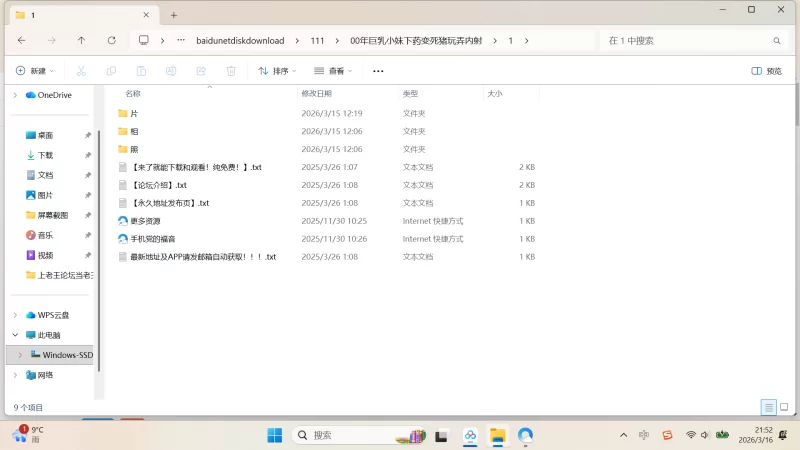Click the search box 在 1 中搜索
This screenshot has height=450, width=800.
(690, 41)
